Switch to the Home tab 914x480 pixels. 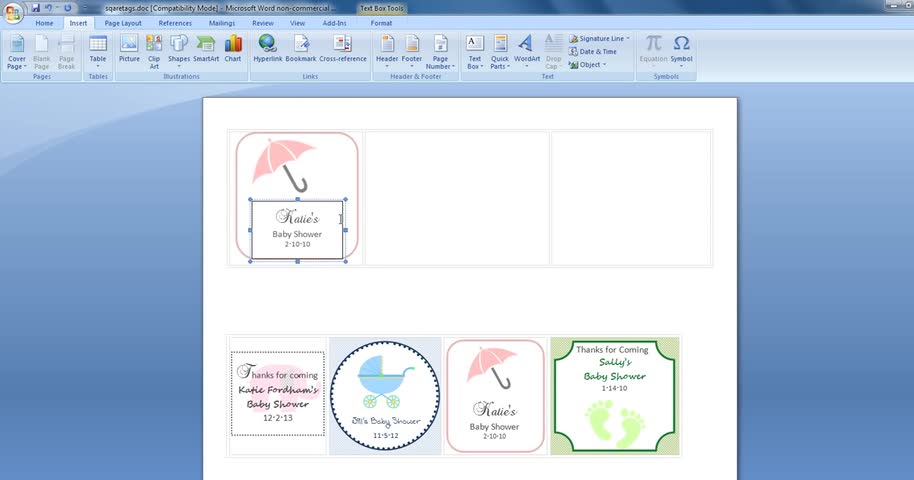44,23
